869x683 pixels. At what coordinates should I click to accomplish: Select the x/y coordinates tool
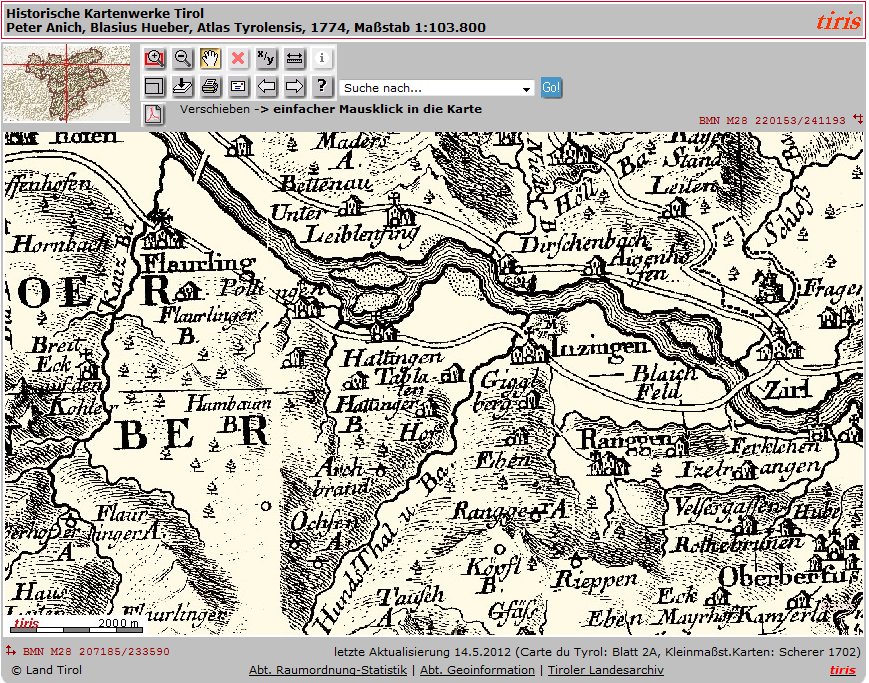point(266,59)
